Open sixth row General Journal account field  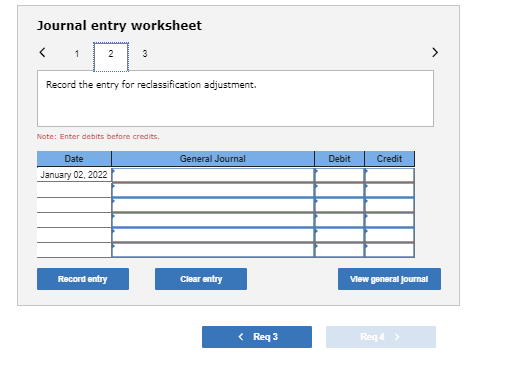[213, 250]
